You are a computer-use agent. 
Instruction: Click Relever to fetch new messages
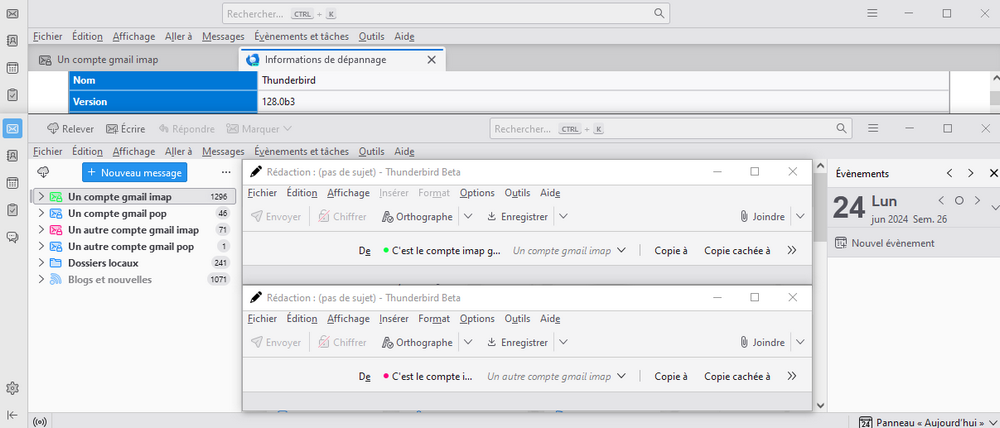tap(70, 129)
